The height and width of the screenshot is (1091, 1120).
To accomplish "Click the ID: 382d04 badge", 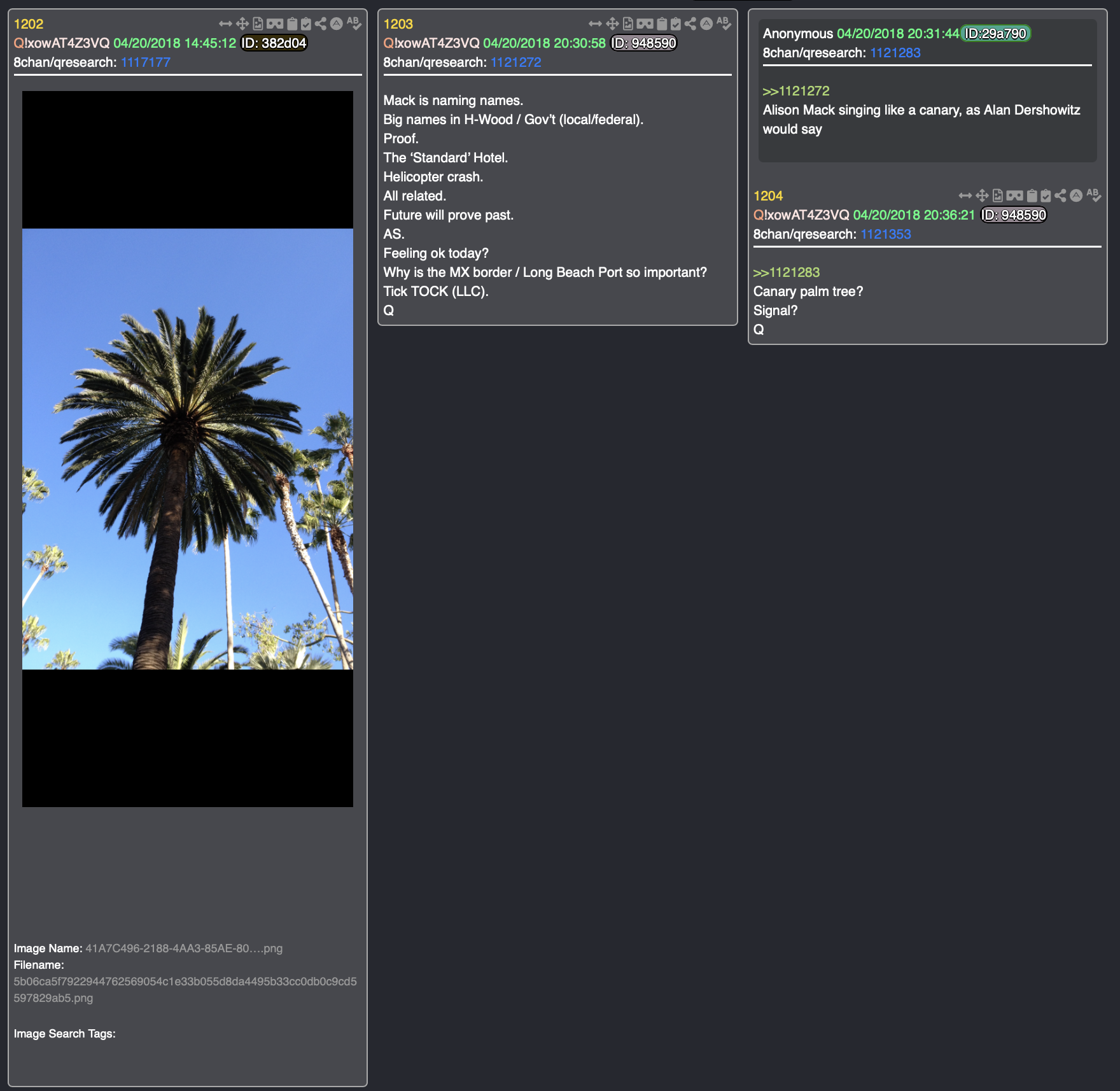I will [274, 43].
